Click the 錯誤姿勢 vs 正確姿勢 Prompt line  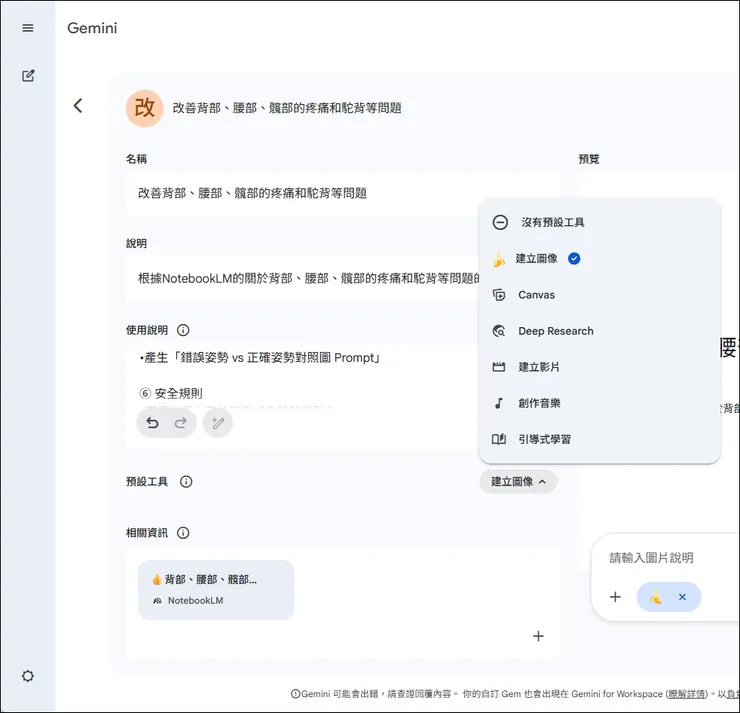click(x=260, y=358)
